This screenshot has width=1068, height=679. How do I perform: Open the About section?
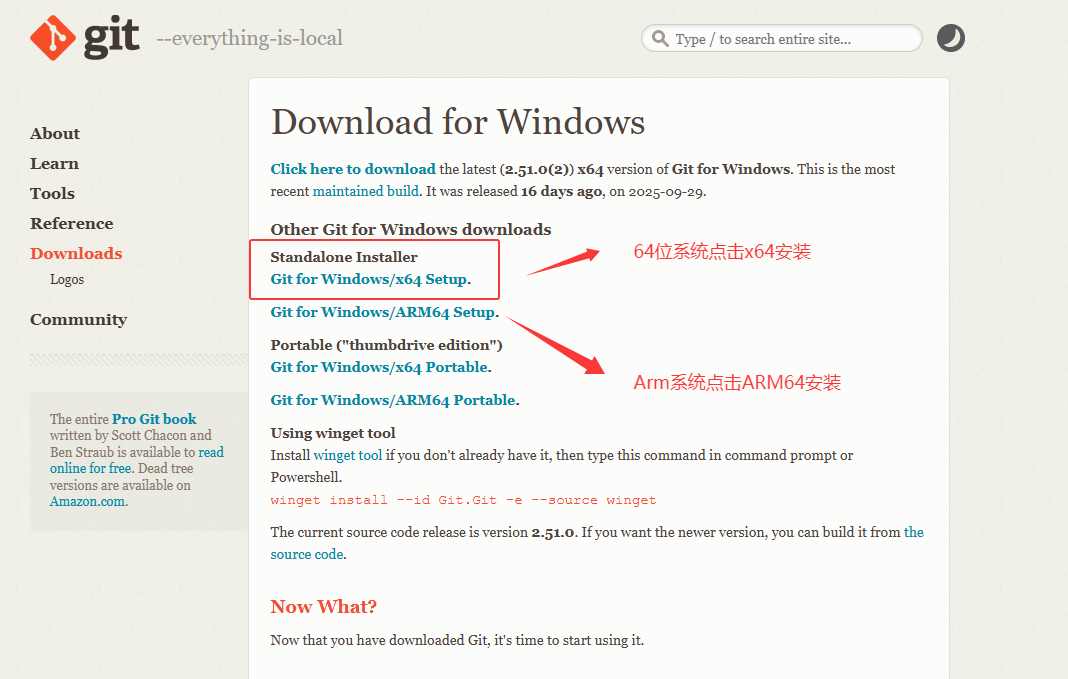tap(54, 133)
